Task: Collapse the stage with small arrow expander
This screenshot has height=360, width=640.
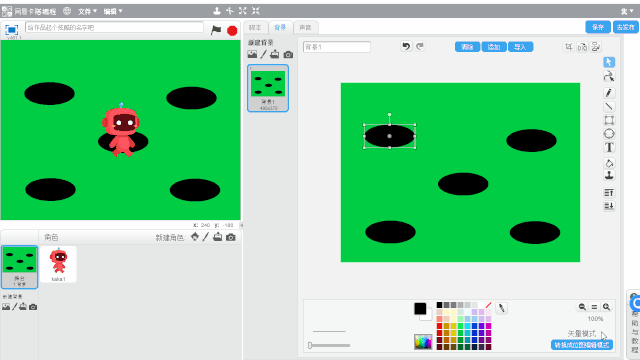Action: (x=241, y=225)
